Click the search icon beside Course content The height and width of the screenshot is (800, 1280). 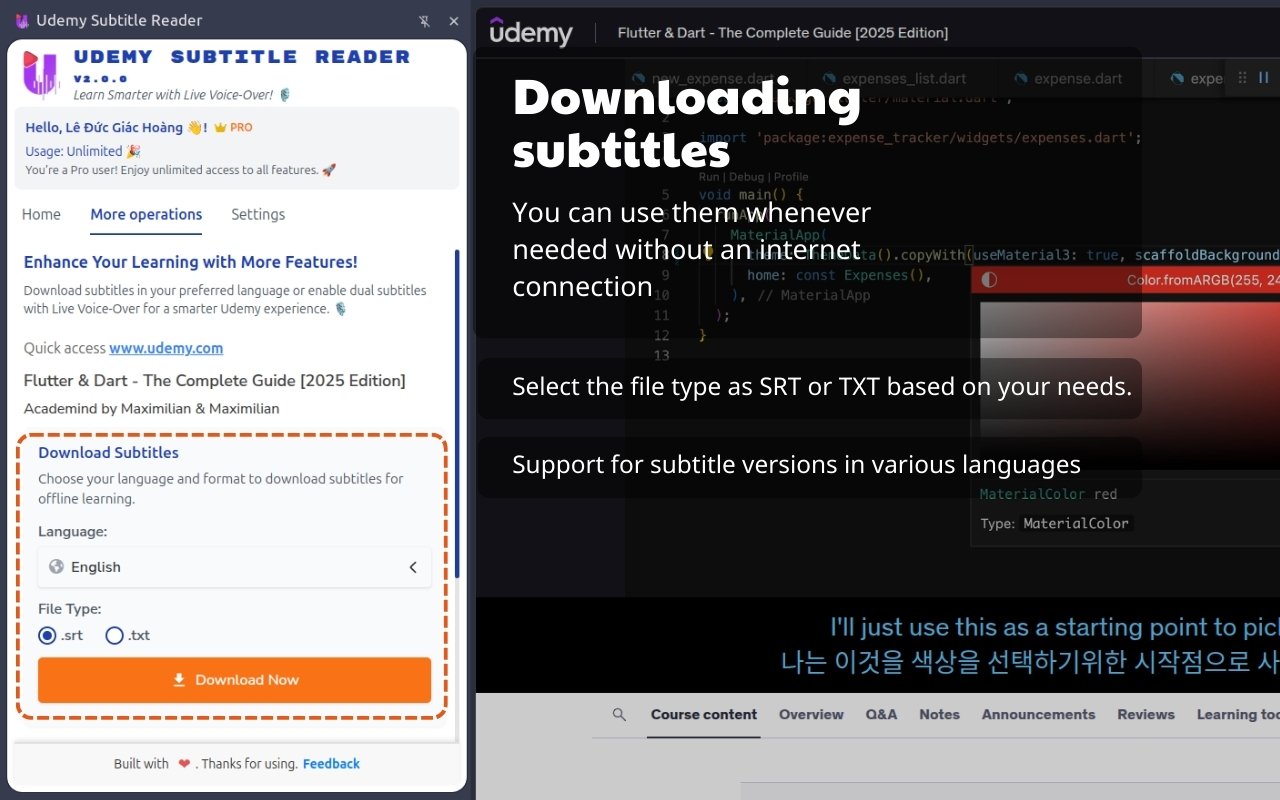619,714
